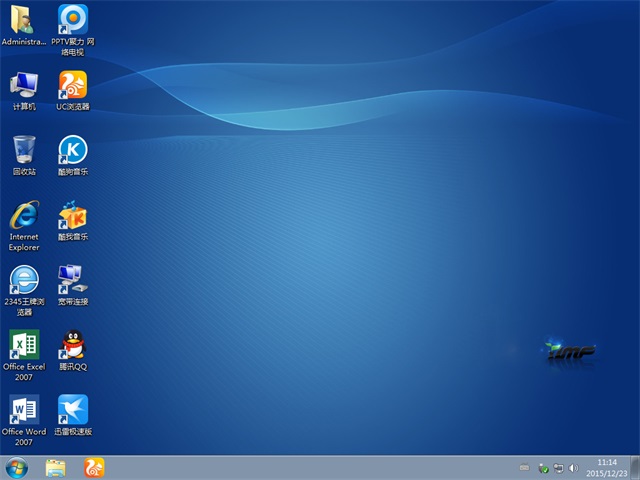Click the 迅雷极速版 Thunder desktop icon
The width and height of the screenshot is (640, 480).
[x=72, y=410]
